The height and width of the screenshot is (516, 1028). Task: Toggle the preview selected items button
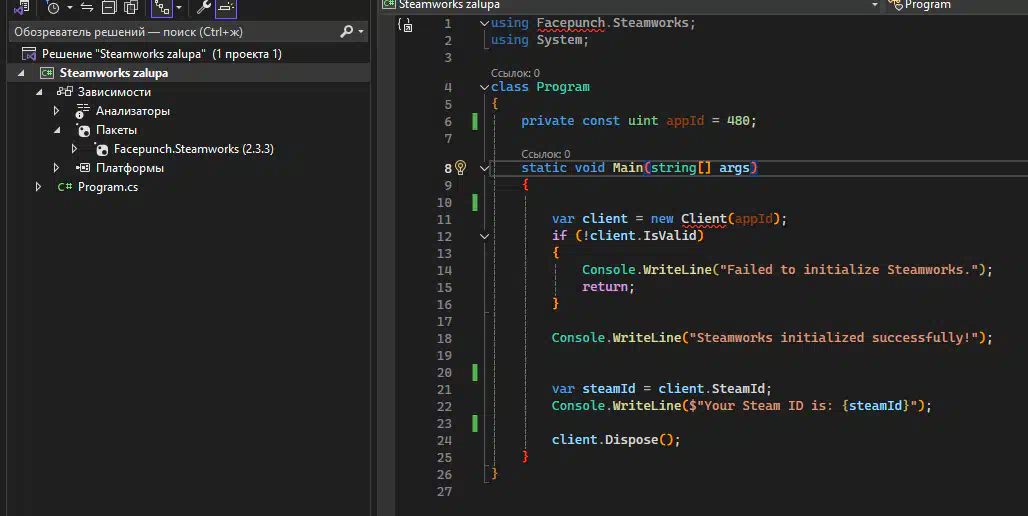pyautogui.click(x=225, y=8)
